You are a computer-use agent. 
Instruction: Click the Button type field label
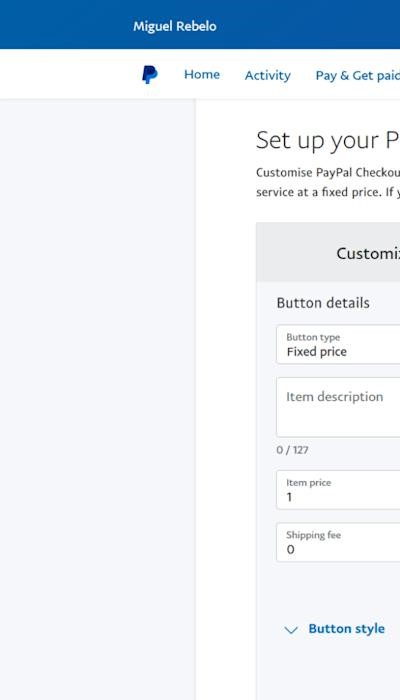click(313, 337)
